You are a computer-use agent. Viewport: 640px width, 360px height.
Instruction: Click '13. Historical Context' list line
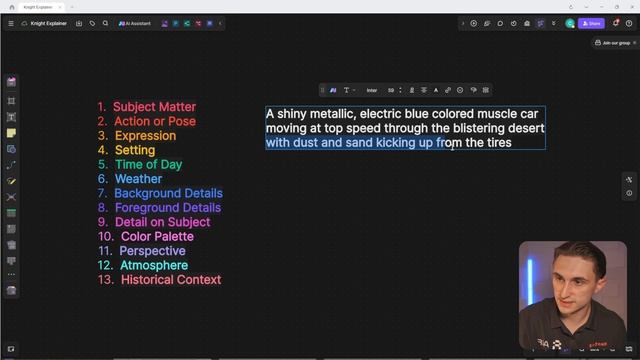click(159, 280)
